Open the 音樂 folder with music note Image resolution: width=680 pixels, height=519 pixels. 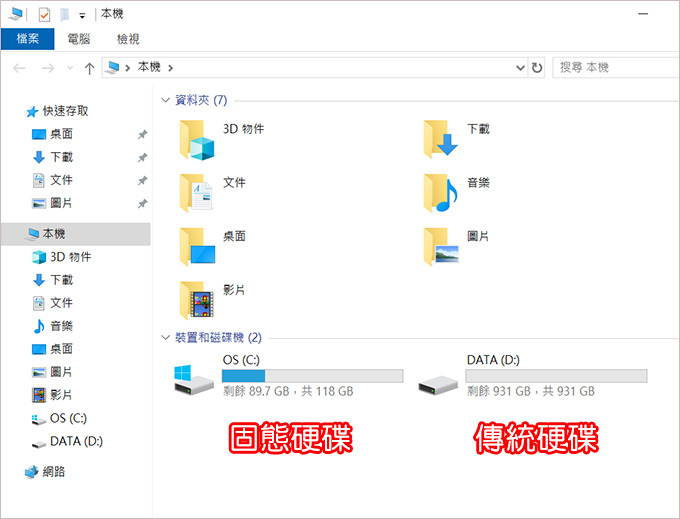click(441, 193)
